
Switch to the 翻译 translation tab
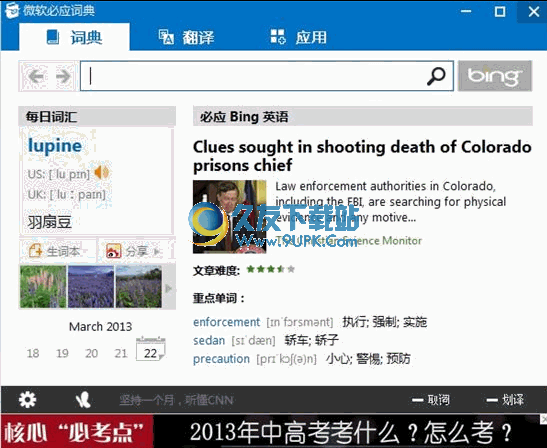(x=186, y=37)
